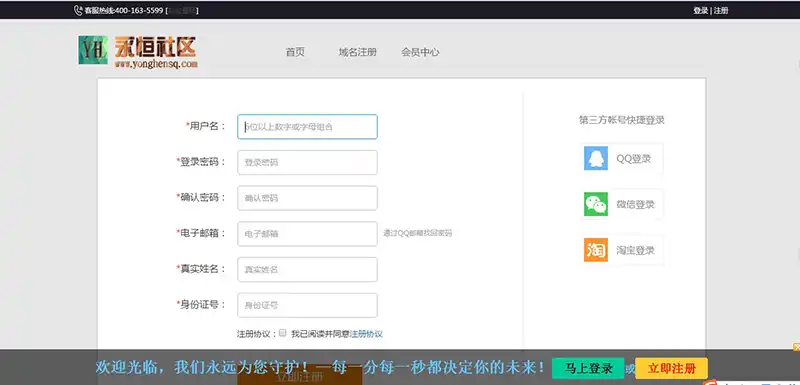
Task: Click the 通过QQ邮箱找回密码 hint
Action: (x=417, y=234)
